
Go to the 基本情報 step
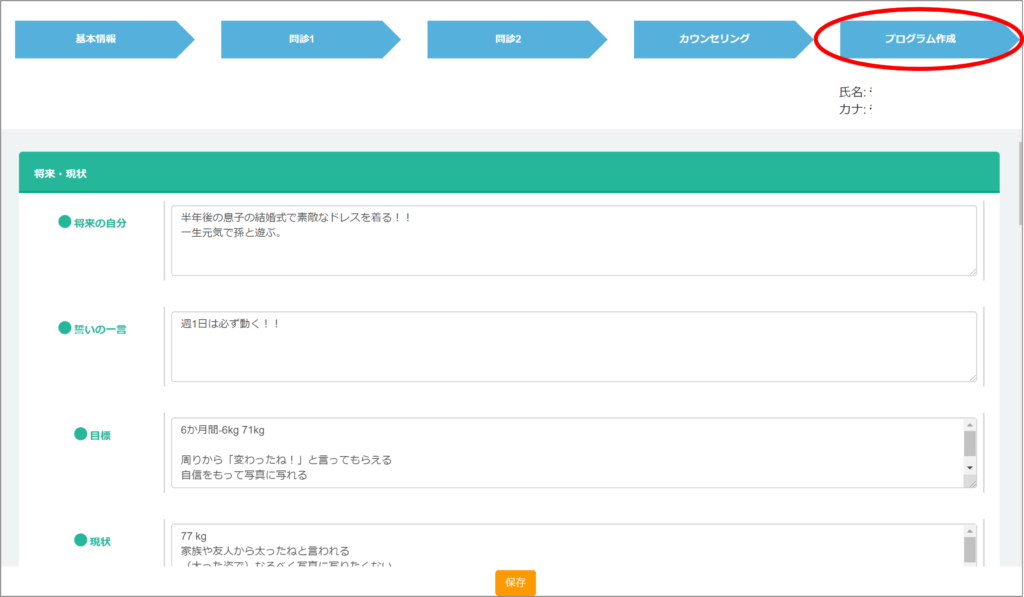(x=97, y=39)
